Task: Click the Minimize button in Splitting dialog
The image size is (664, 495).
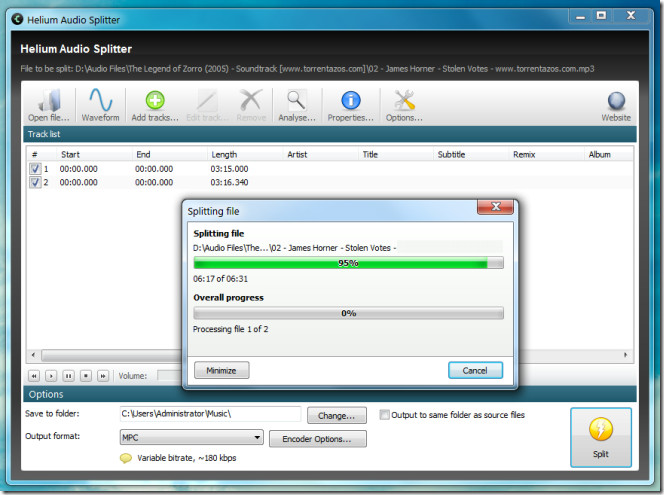Action: (x=221, y=371)
